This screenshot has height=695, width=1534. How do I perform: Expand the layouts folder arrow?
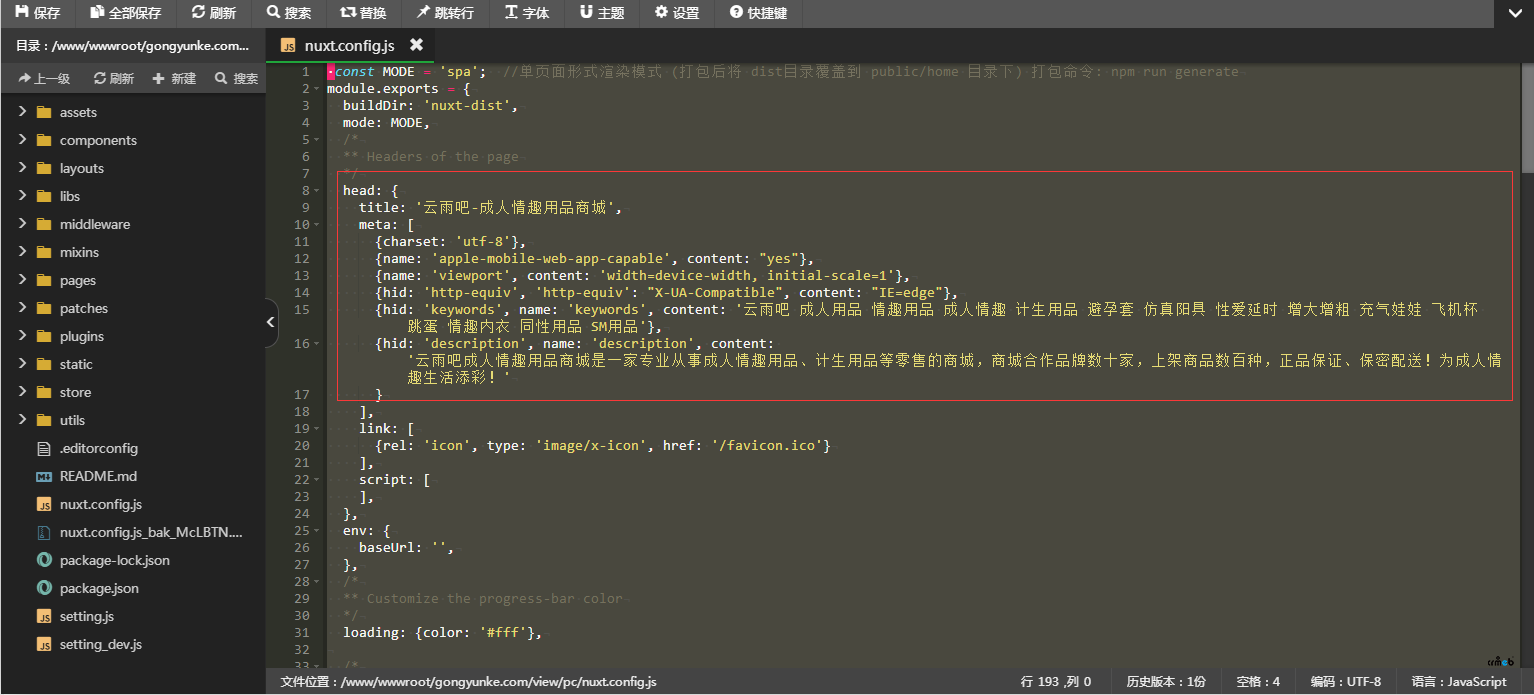click(22, 168)
